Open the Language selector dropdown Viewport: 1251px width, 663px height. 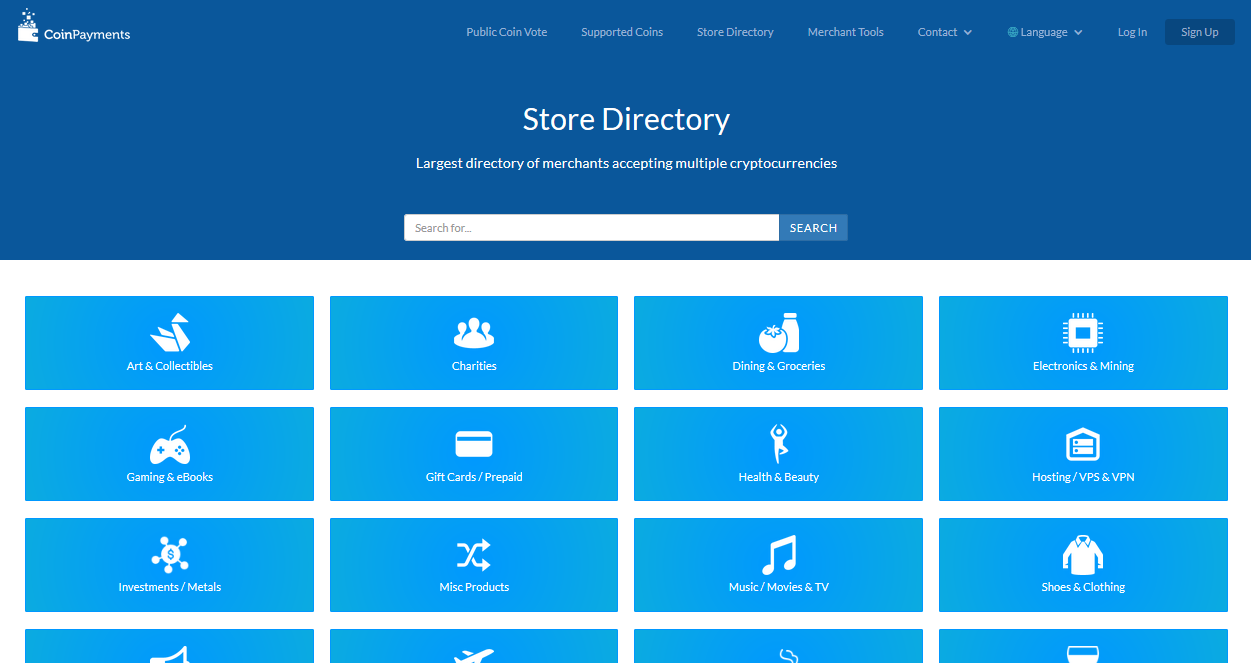click(x=1045, y=32)
